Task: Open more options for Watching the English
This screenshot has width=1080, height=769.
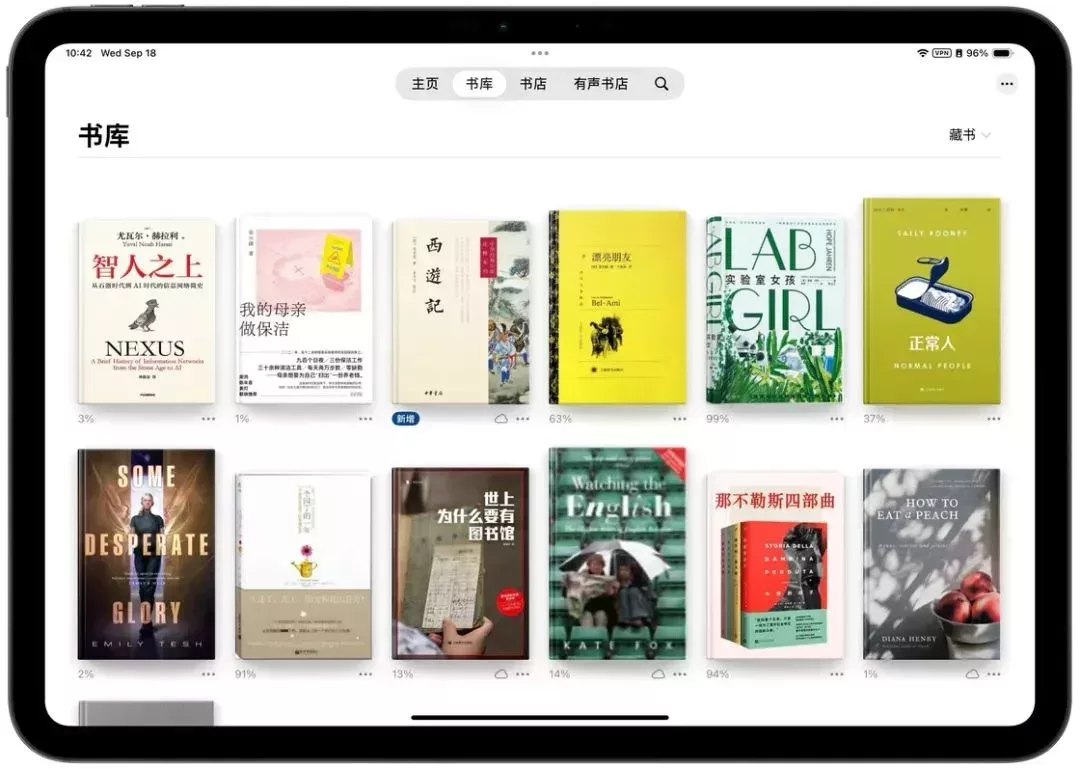Action: (x=680, y=675)
